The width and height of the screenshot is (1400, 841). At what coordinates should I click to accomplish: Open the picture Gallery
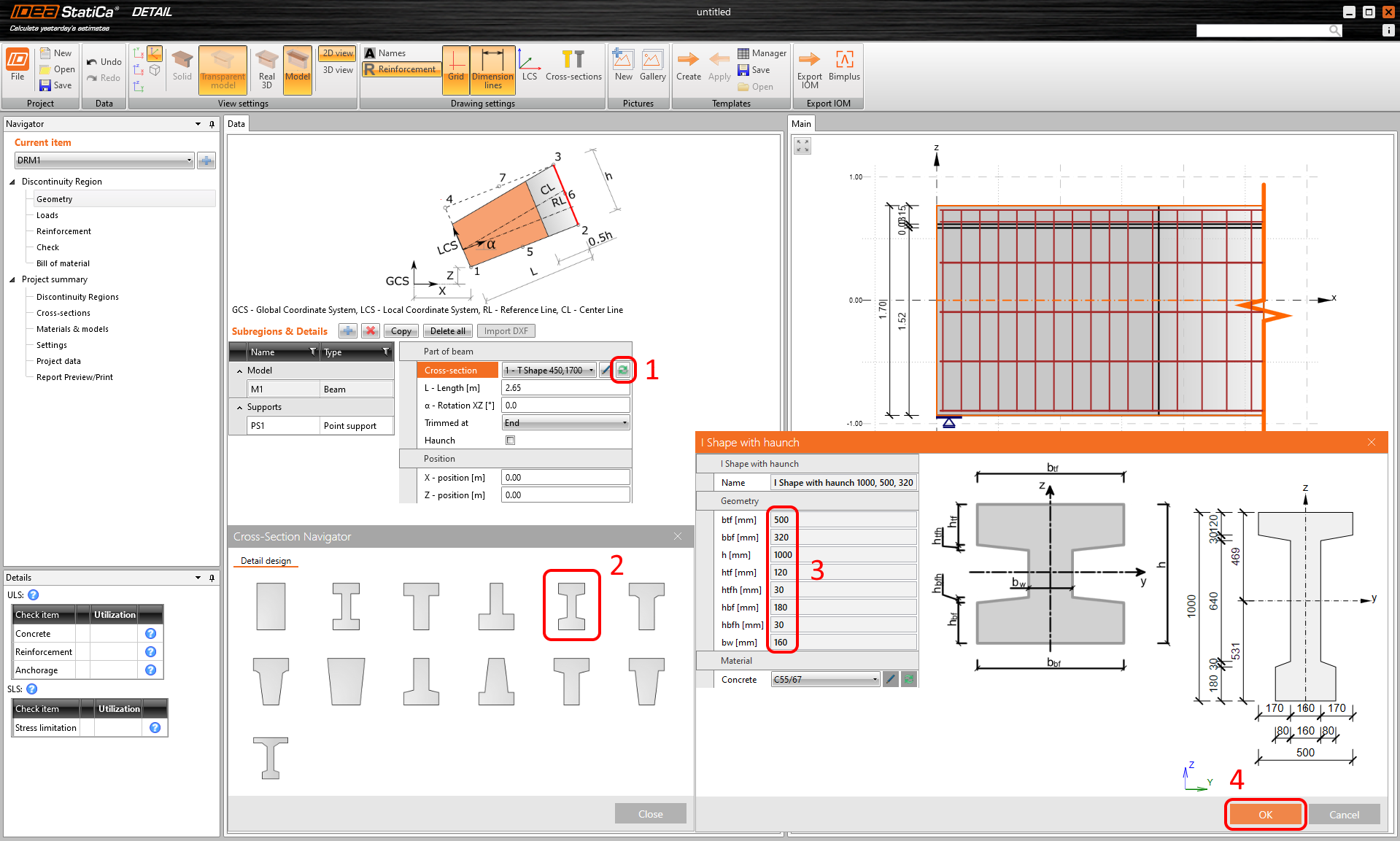point(652,66)
